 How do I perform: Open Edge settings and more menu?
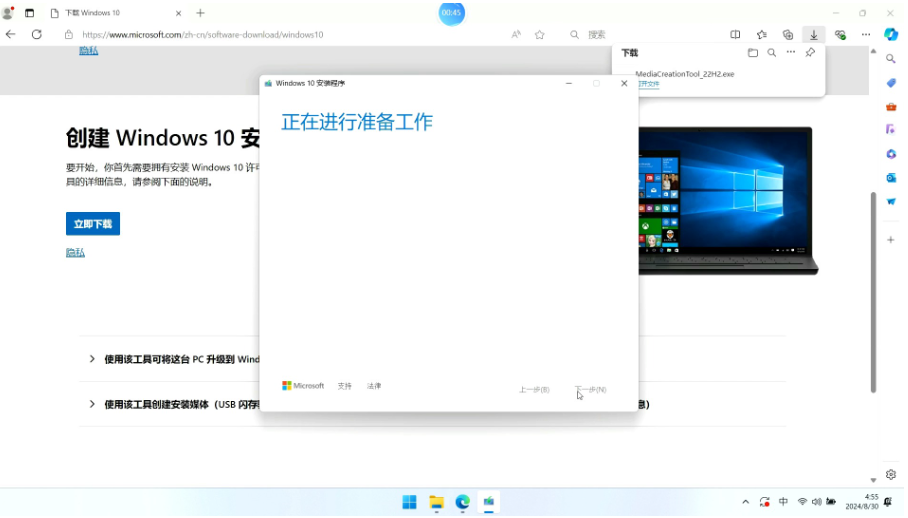tap(866, 35)
